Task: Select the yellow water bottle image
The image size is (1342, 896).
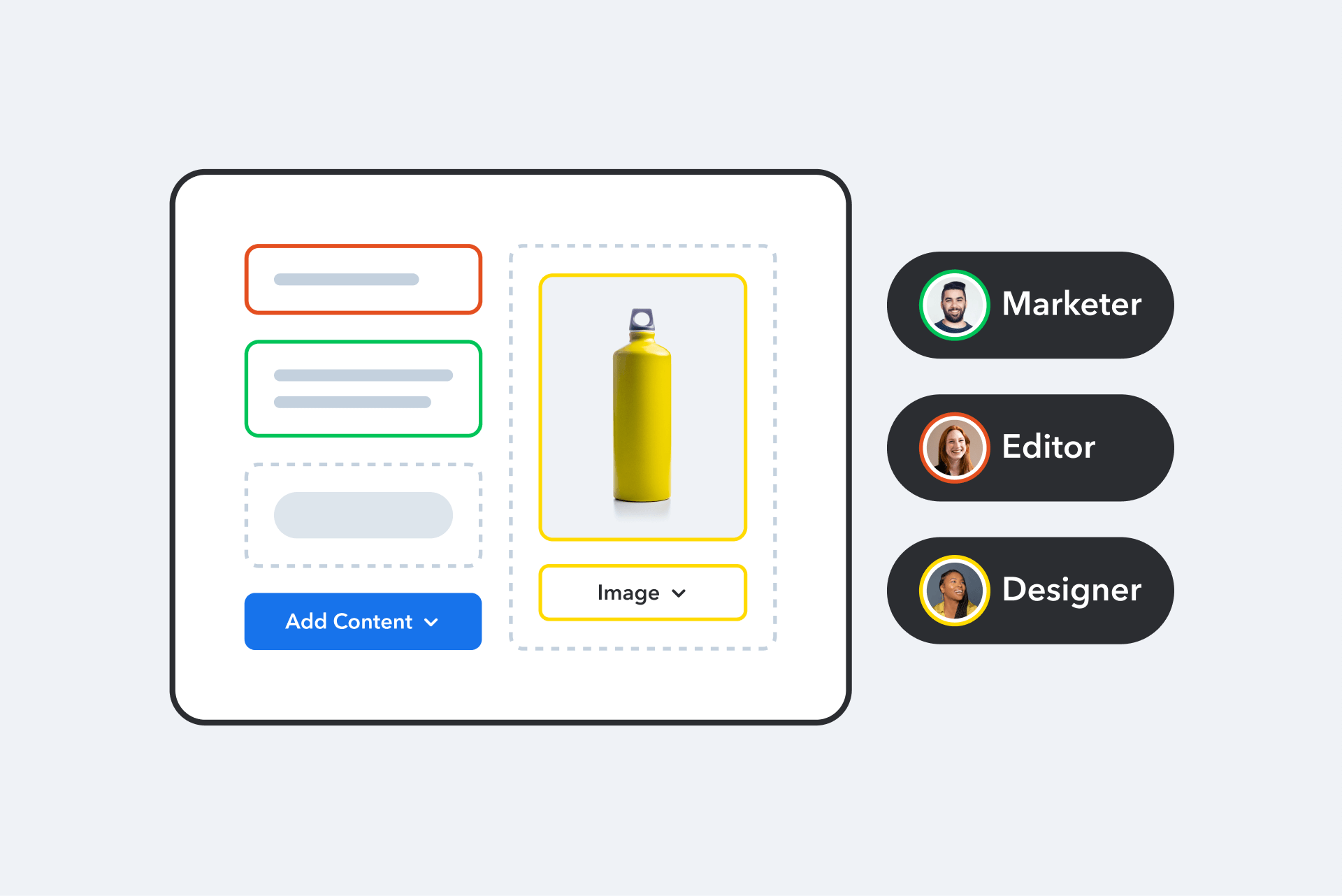Action: click(642, 407)
